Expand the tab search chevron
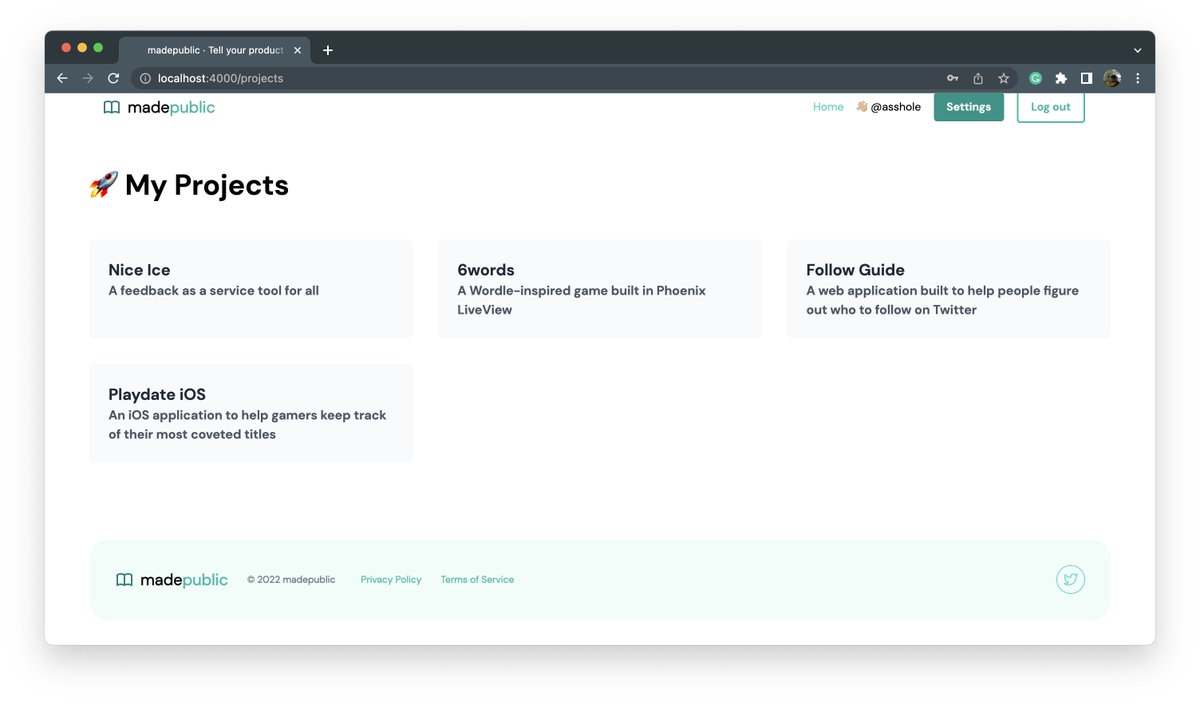Viewport: 1200px width, 704px height. (x=1137, y=50)
